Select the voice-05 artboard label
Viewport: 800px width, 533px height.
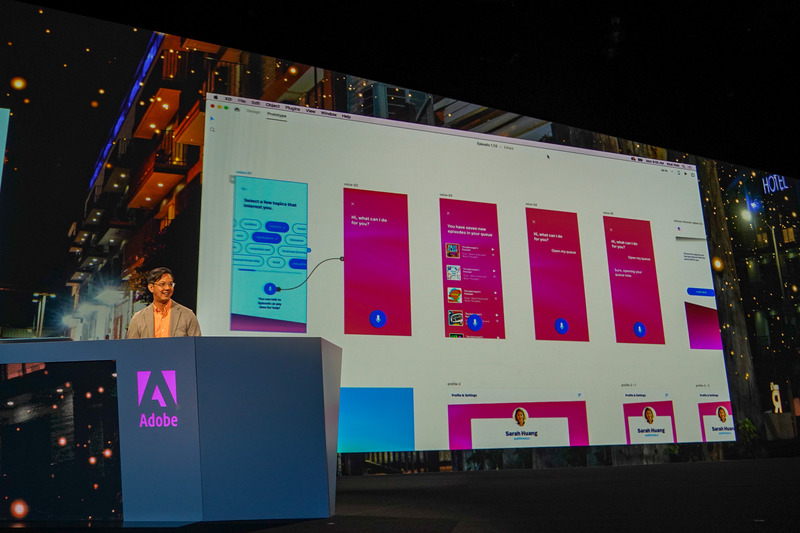608,213
